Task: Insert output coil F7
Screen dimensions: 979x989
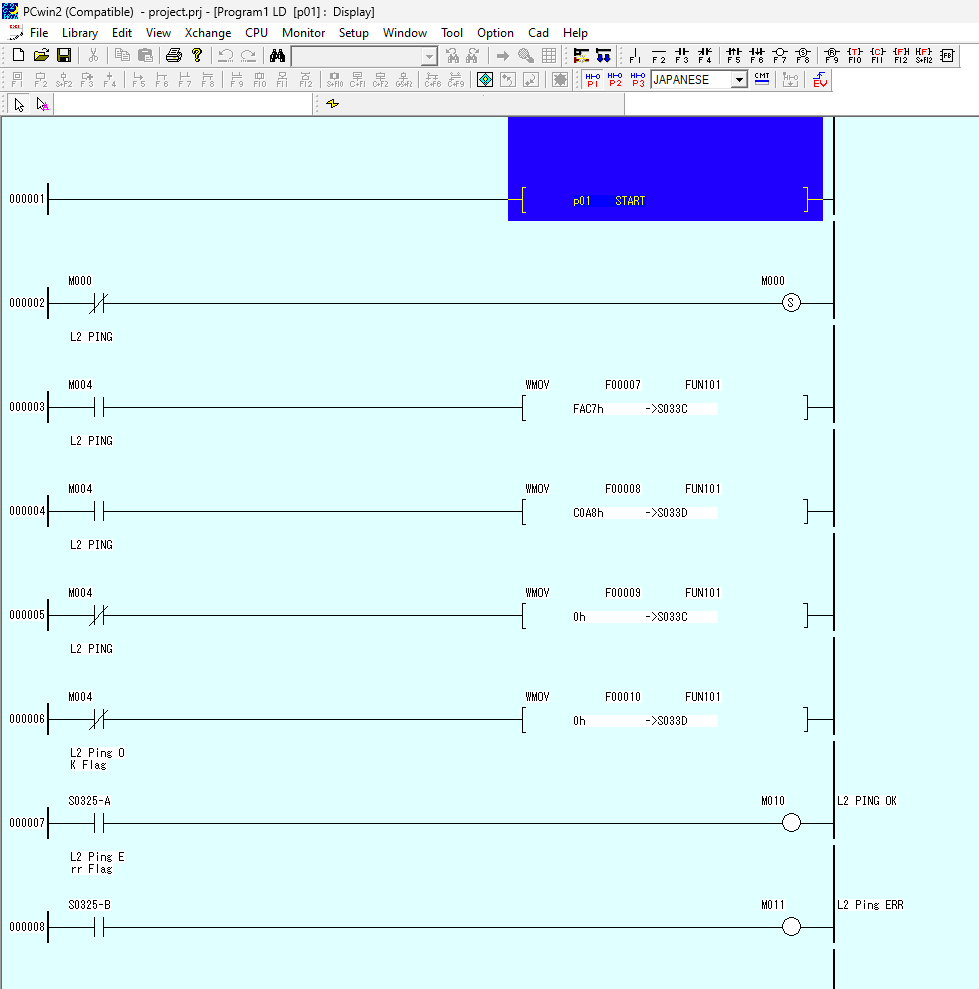Action: pos(780,56)
